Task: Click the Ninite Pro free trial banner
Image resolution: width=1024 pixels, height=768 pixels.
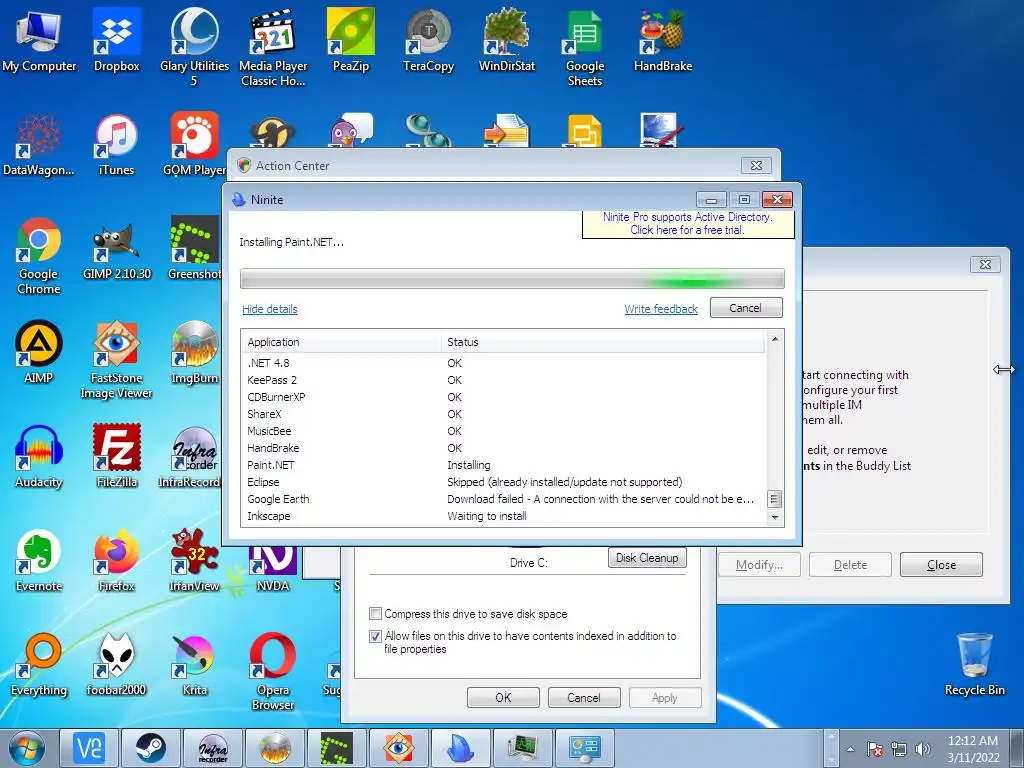Action: [x=688, y=224]
